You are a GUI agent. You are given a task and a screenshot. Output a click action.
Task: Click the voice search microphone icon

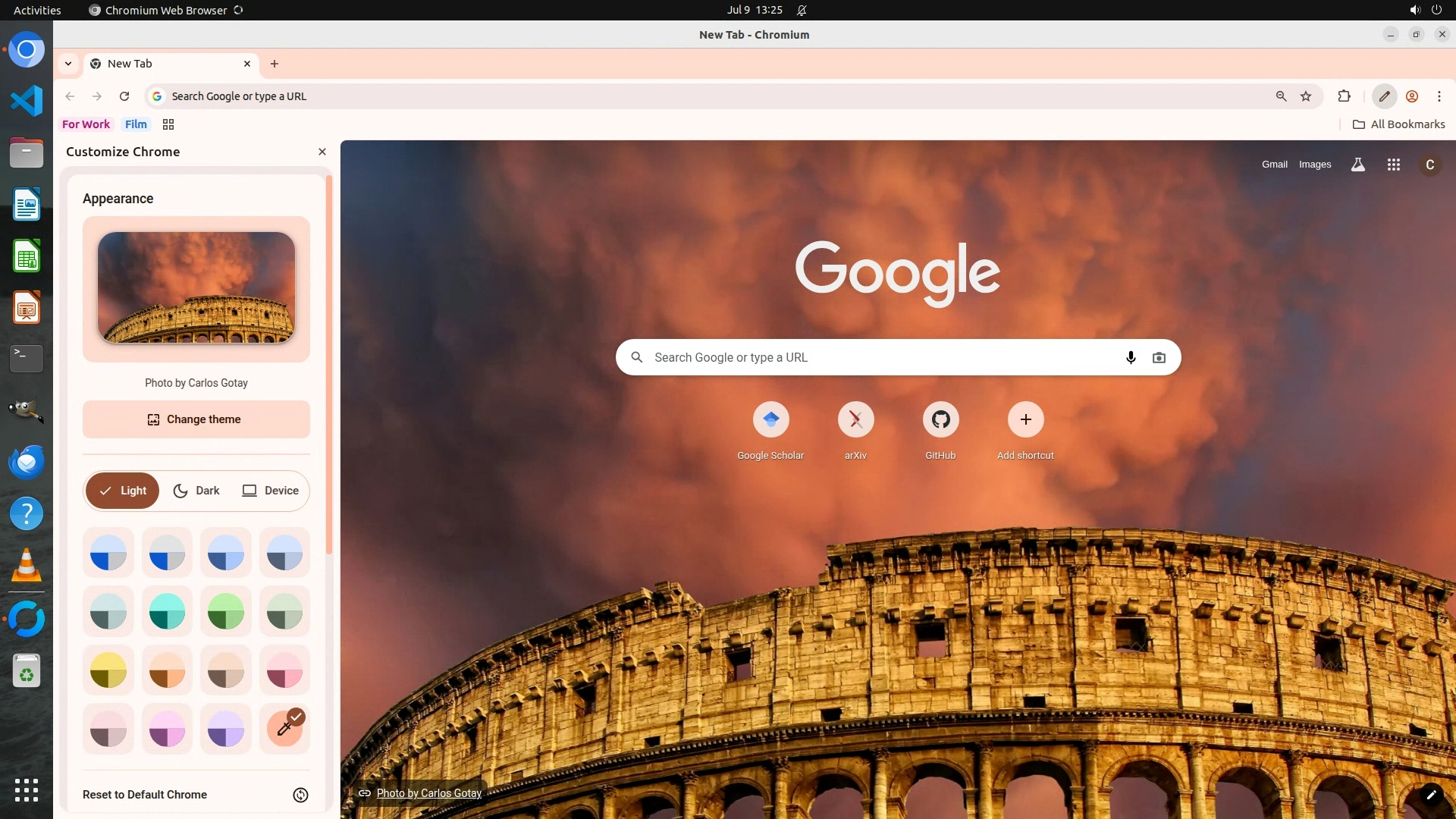pyautogui.click(x=1131, y=357)
